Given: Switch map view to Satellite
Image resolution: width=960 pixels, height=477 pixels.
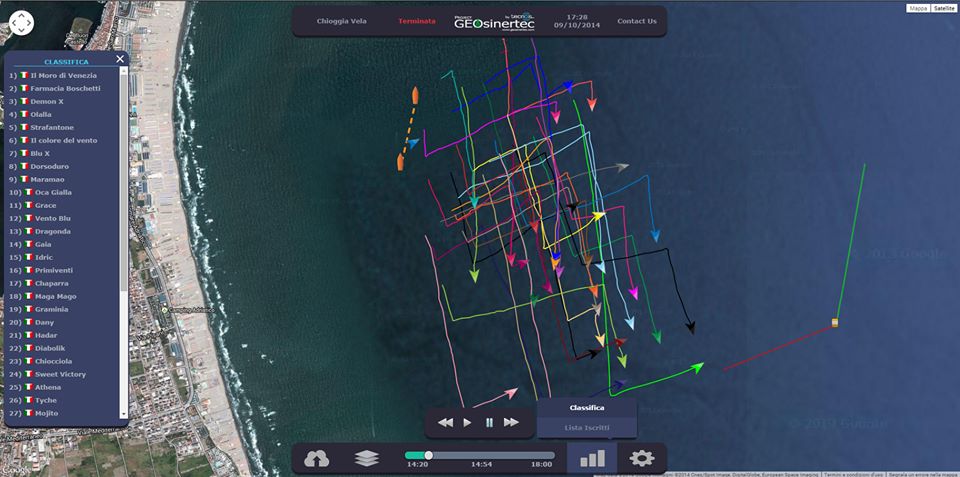Looking at the screenshot, I should [x=943, y=8].
